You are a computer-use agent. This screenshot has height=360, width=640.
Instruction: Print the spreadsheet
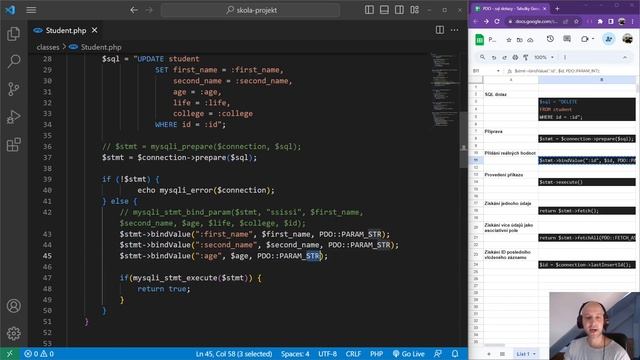point(515,58)
